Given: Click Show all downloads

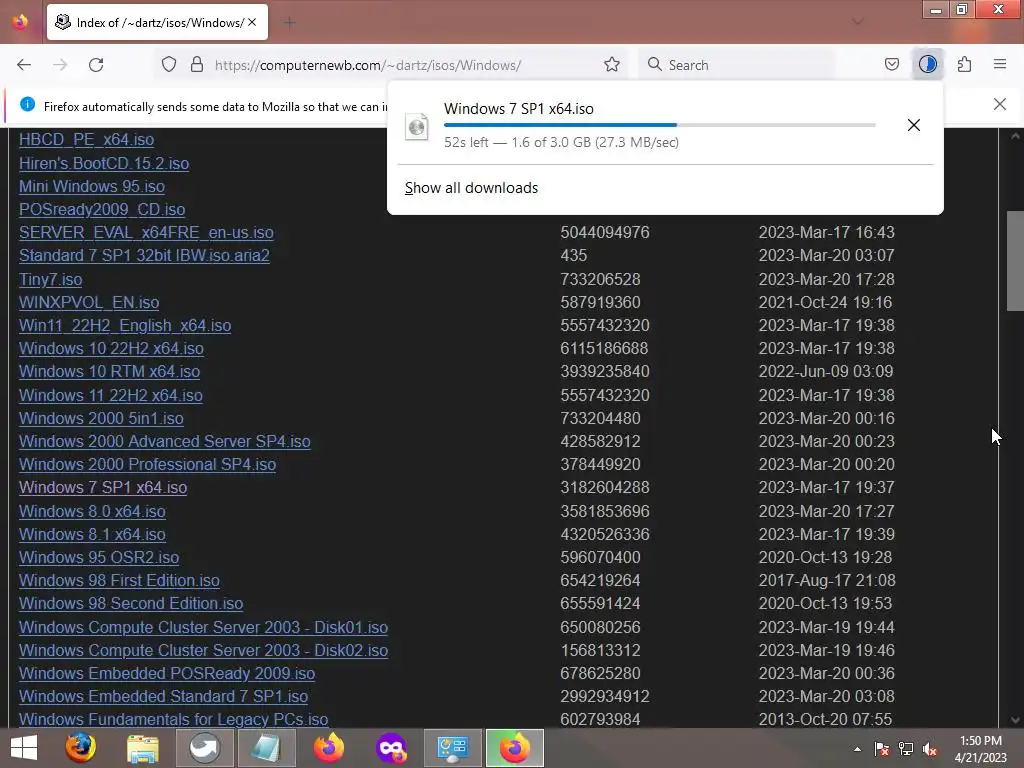Looking at the screenshot, I should point(471,188).
